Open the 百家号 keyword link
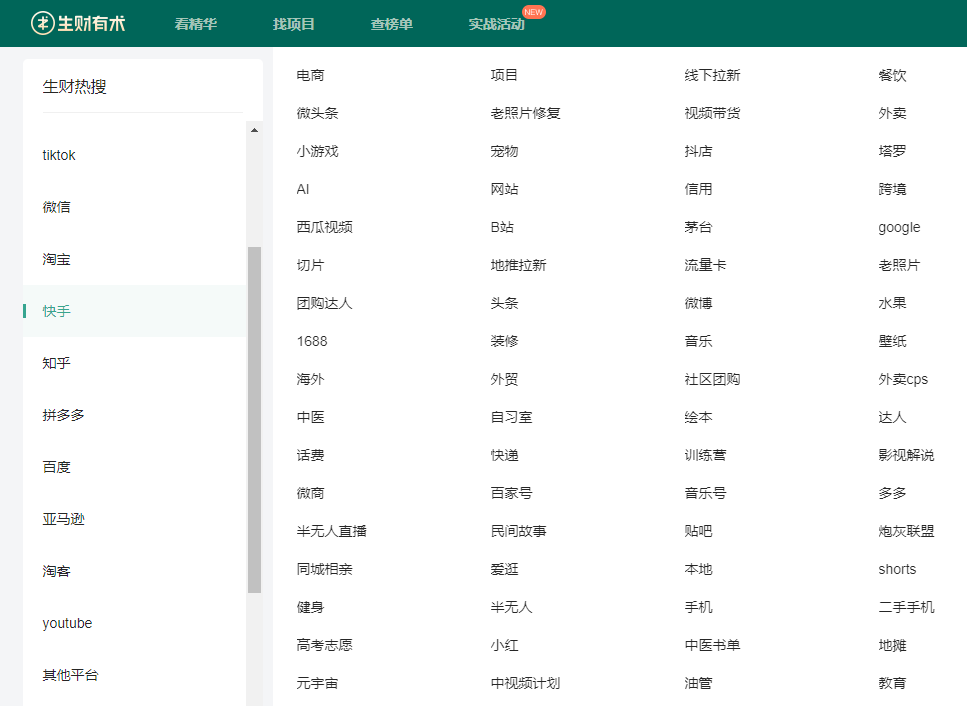Viewport: 967px width, 706px height. pos(511,493)
